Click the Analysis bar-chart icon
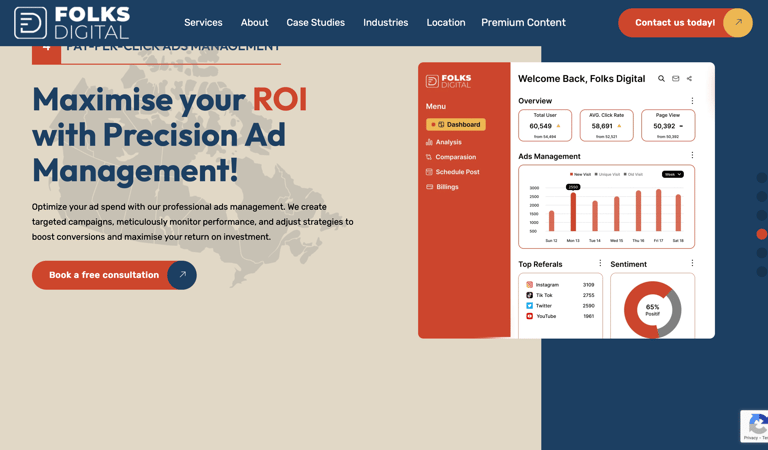768x450 pixels. click(429, 142)
